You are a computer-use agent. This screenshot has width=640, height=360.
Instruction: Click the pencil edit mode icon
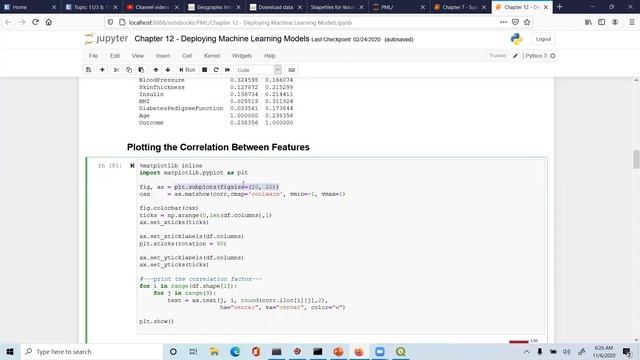(515, 56)
